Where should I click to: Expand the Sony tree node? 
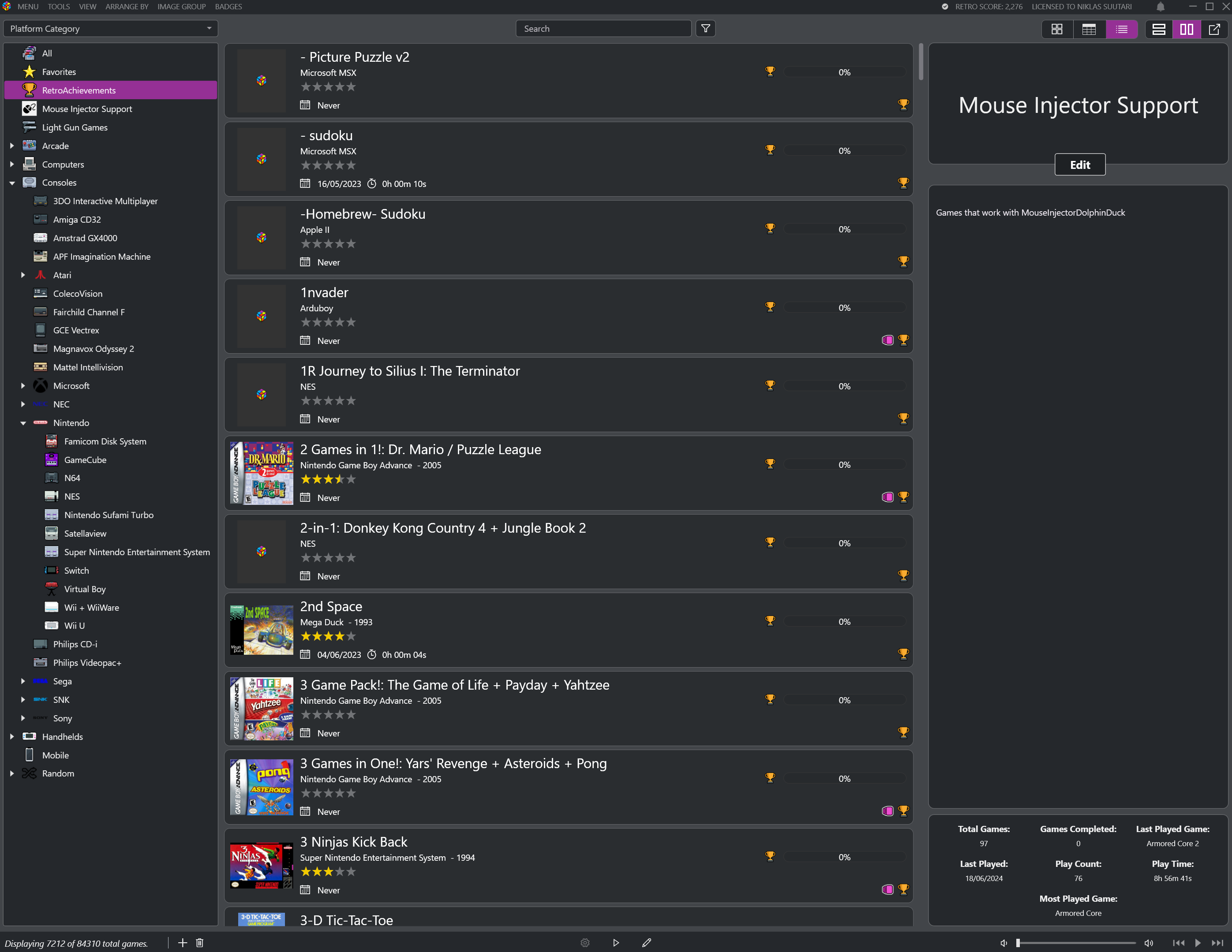[x=23, y=718]
